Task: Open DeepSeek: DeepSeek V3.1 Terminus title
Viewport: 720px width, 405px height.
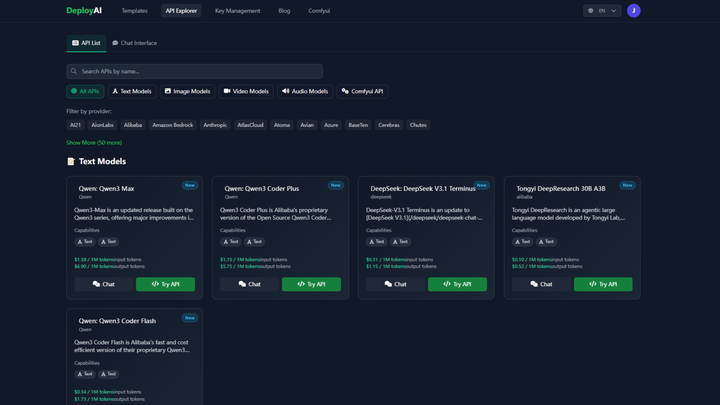Action: point(423,189)
